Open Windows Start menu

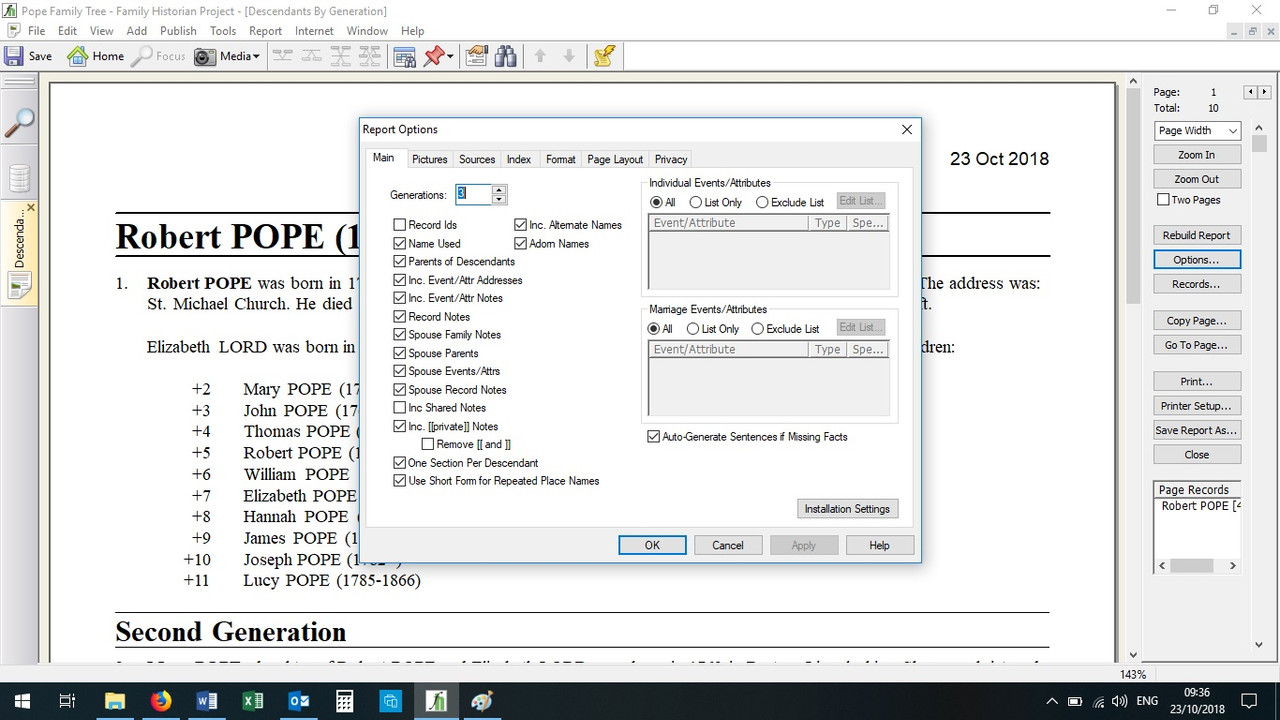point(22,702)
